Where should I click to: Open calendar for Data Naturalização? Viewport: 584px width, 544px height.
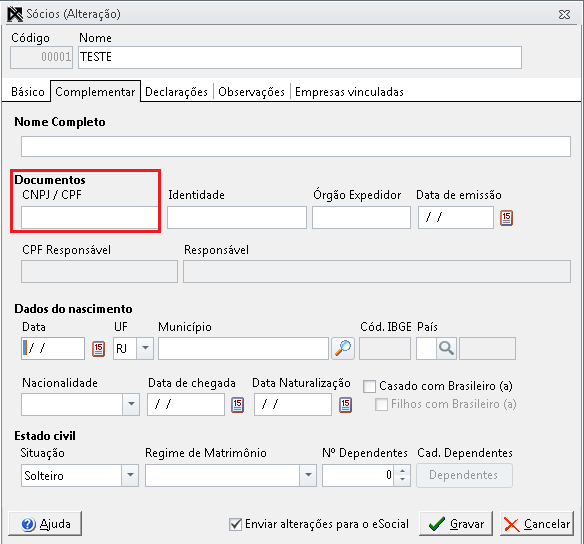pyautogui.click(x=345, y=405)
